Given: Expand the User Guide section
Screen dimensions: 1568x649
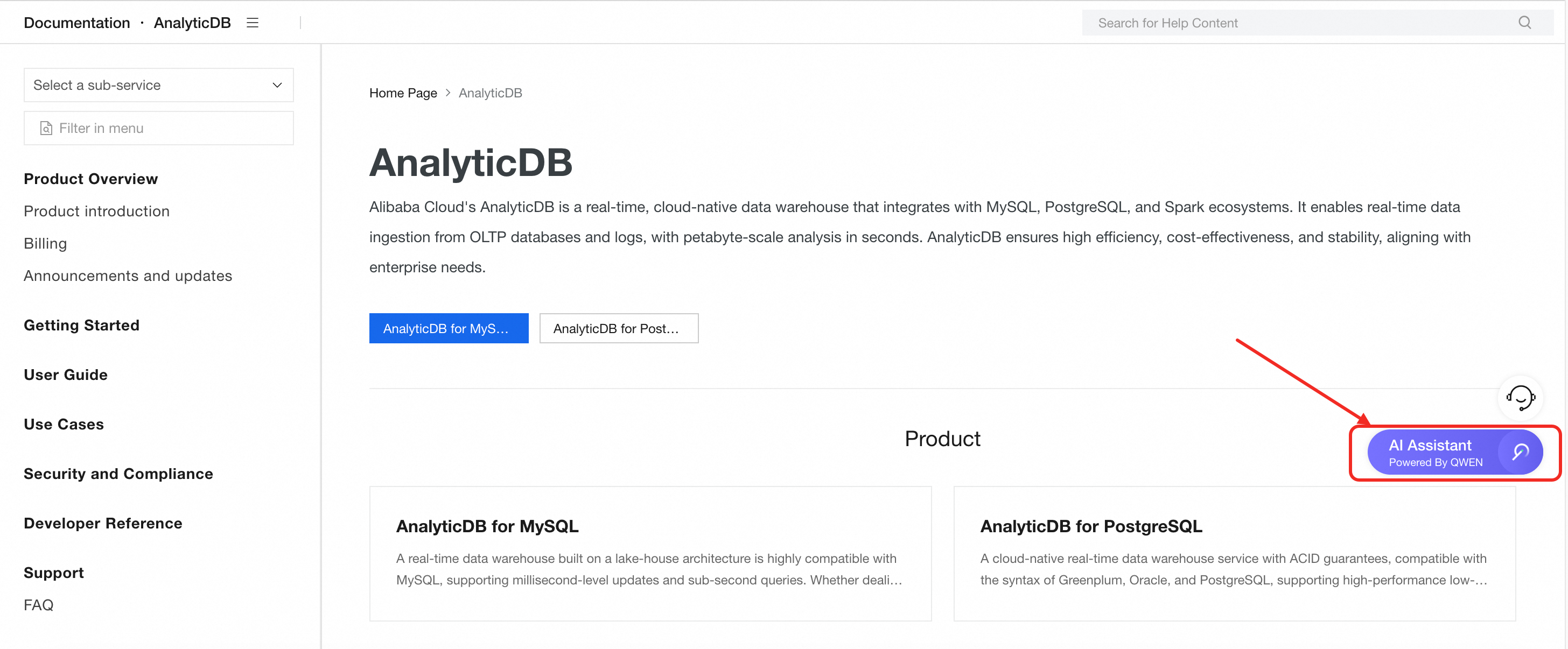Looking at the screenshot, I should click(66, 375).
